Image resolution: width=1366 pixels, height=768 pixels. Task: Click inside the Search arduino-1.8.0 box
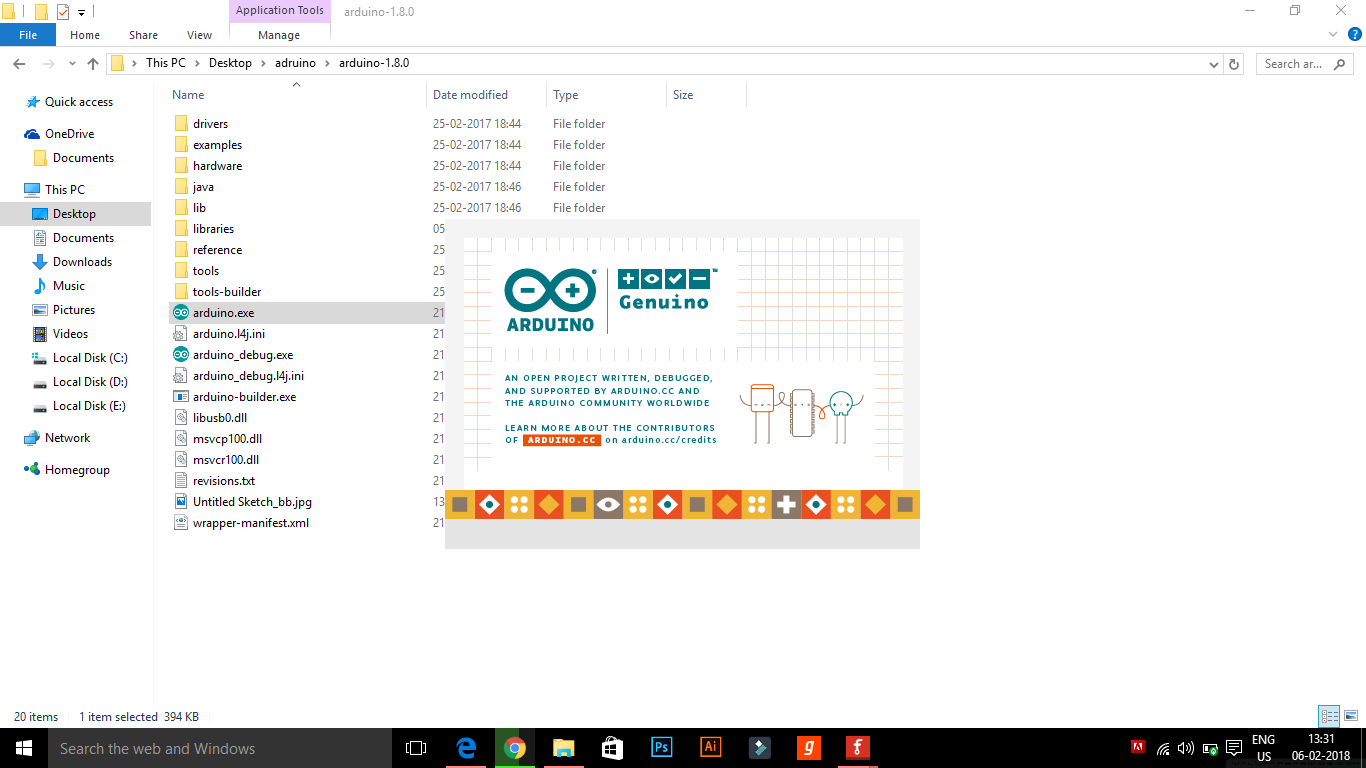click(x=1295, y=63)
